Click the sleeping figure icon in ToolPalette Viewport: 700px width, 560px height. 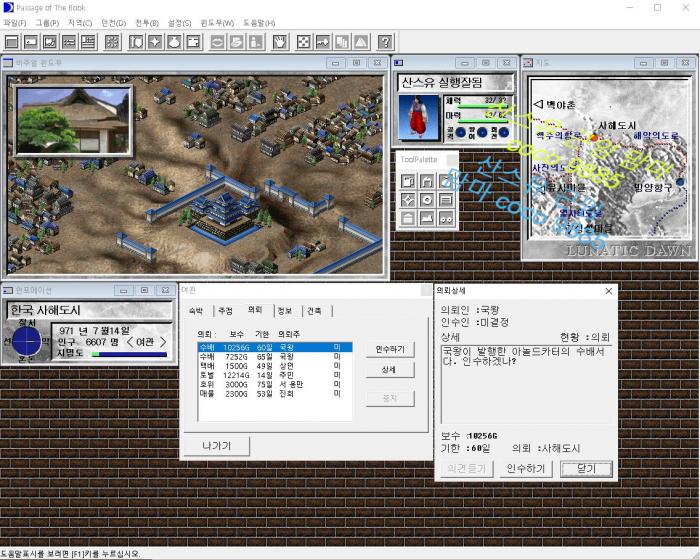click(x=427, y=218)
